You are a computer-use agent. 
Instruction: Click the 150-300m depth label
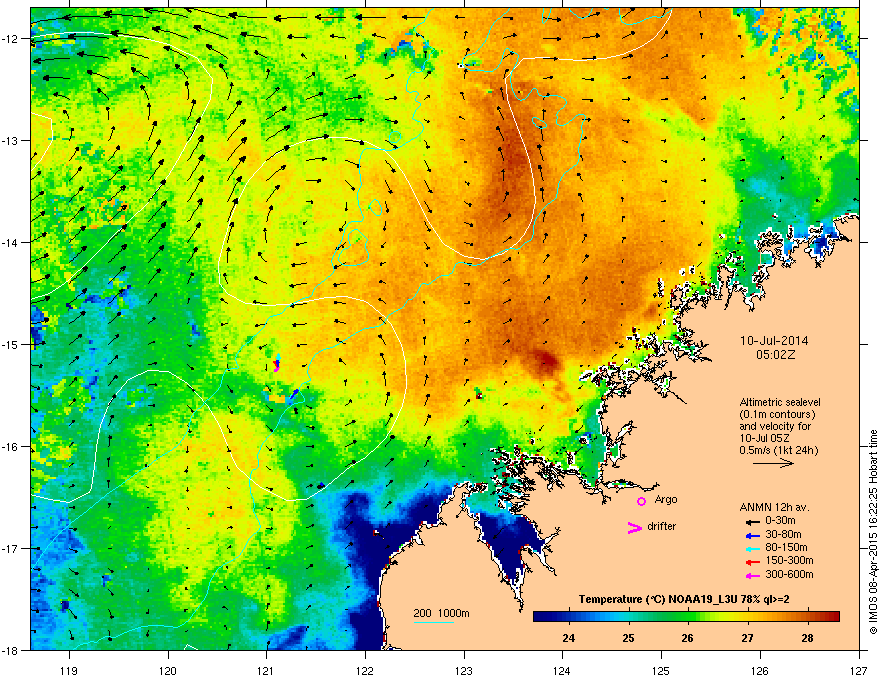click(789, 560)
